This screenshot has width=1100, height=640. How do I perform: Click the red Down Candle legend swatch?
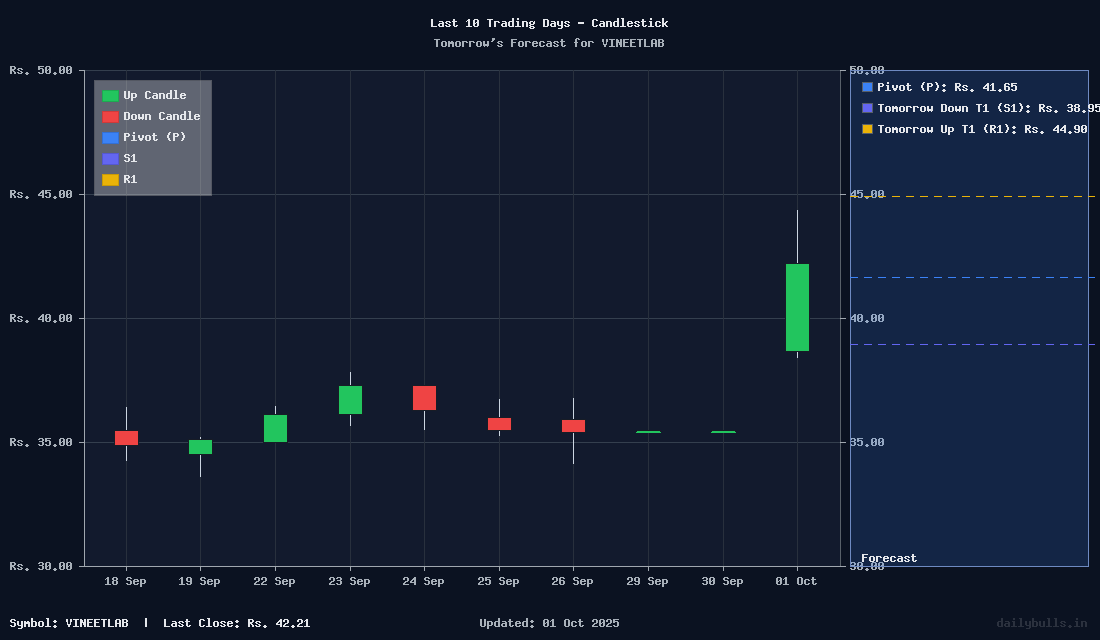coord(110,117)
